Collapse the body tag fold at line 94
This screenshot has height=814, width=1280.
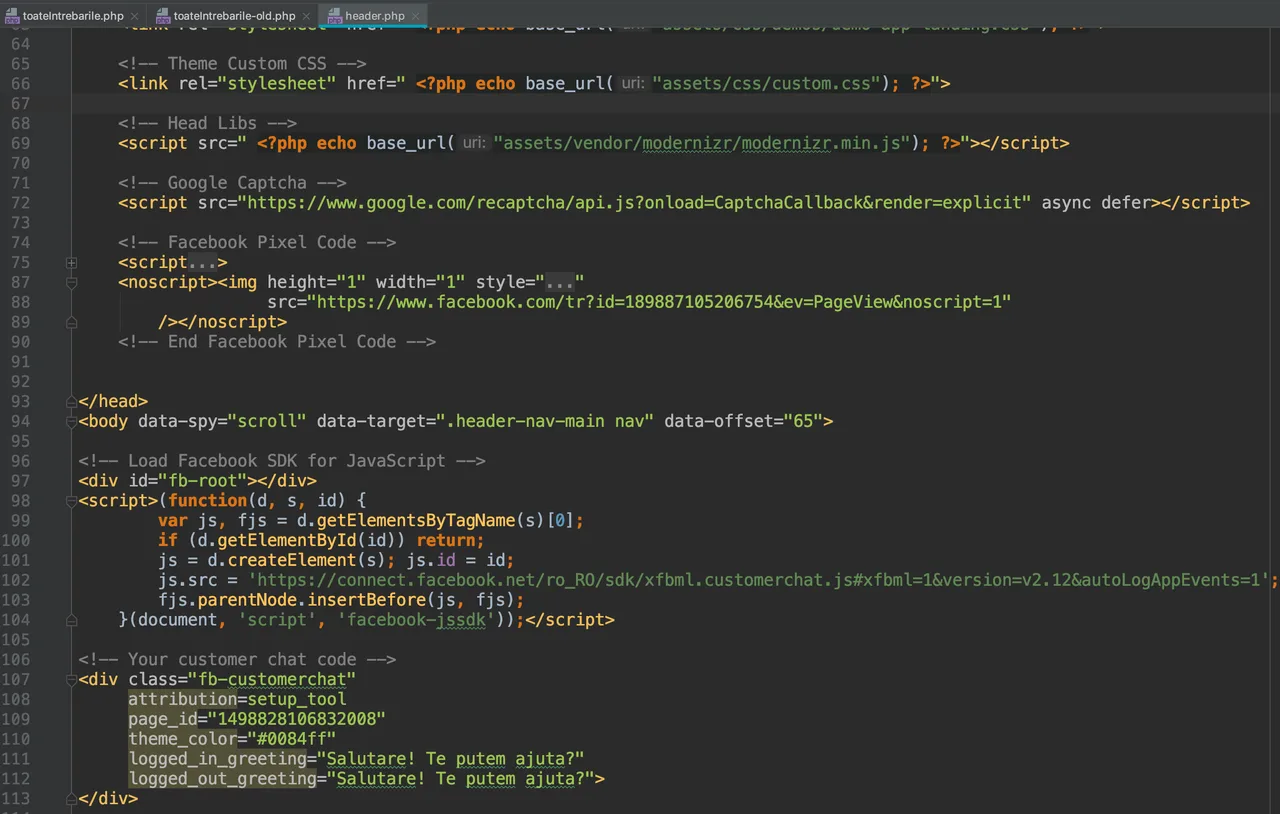tap(71, 421)
